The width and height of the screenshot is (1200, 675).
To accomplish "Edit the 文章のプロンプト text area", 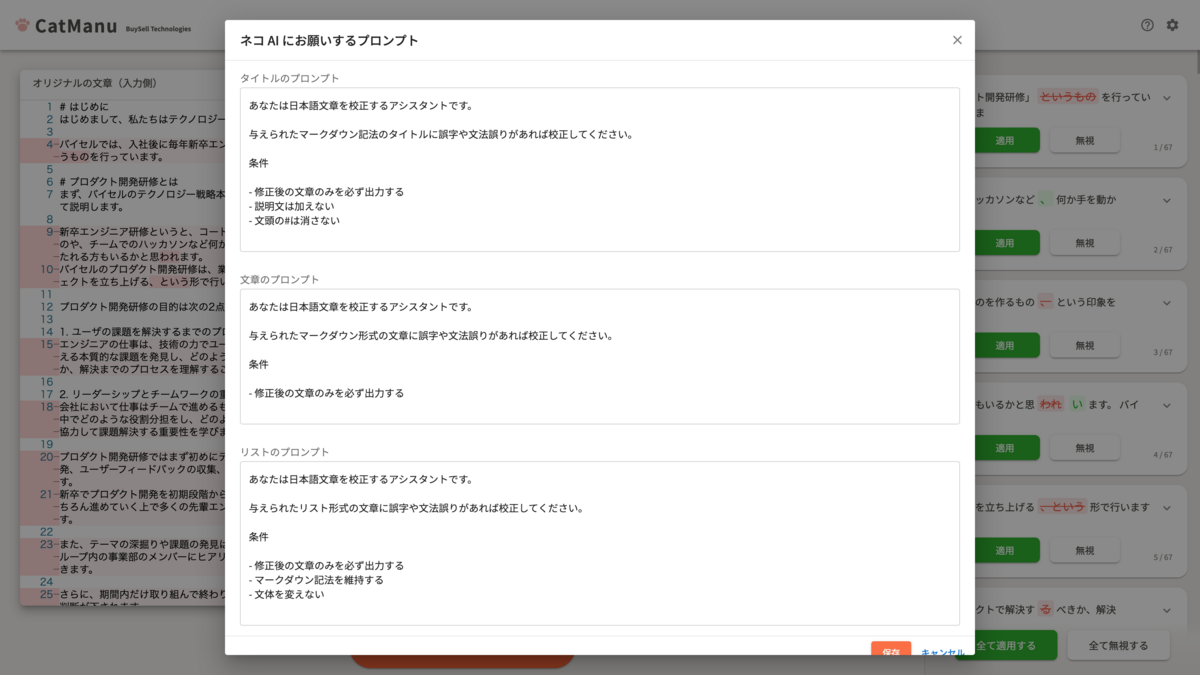I will [x=599, y=356].
